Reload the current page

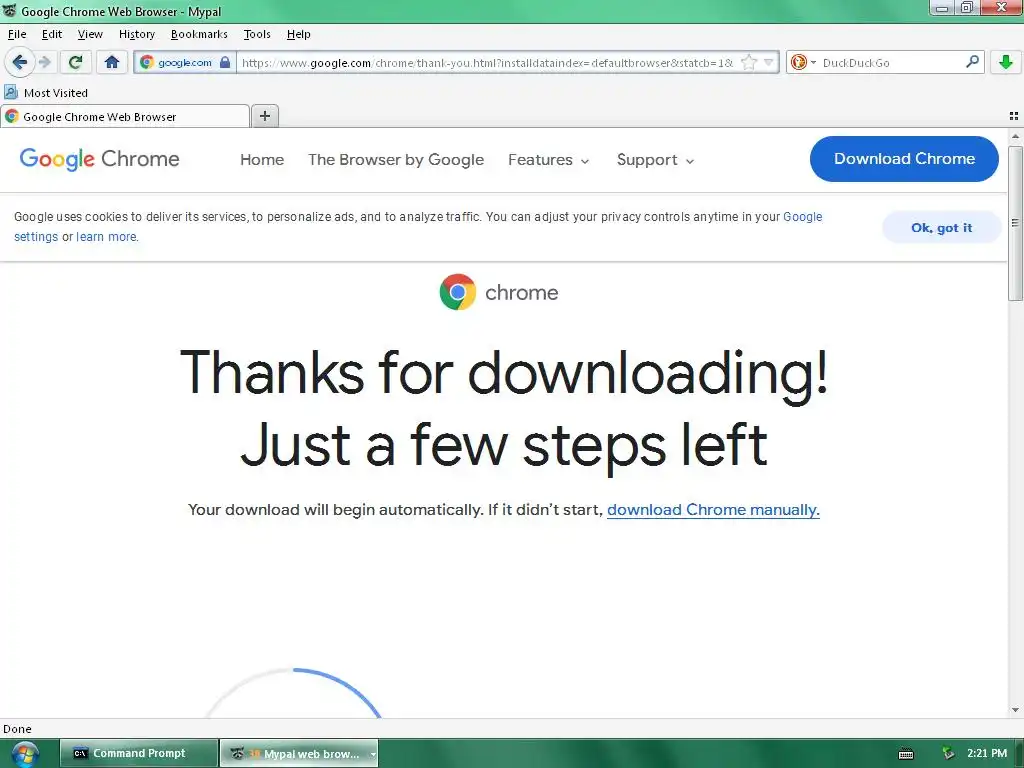pyautogui.click(x=75, y=62)
